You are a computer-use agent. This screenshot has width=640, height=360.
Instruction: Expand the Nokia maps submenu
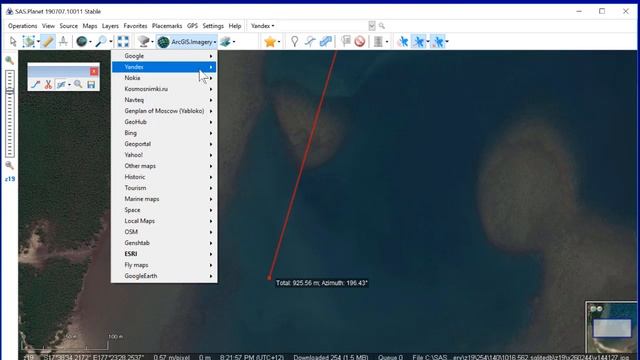coord(164,78)
